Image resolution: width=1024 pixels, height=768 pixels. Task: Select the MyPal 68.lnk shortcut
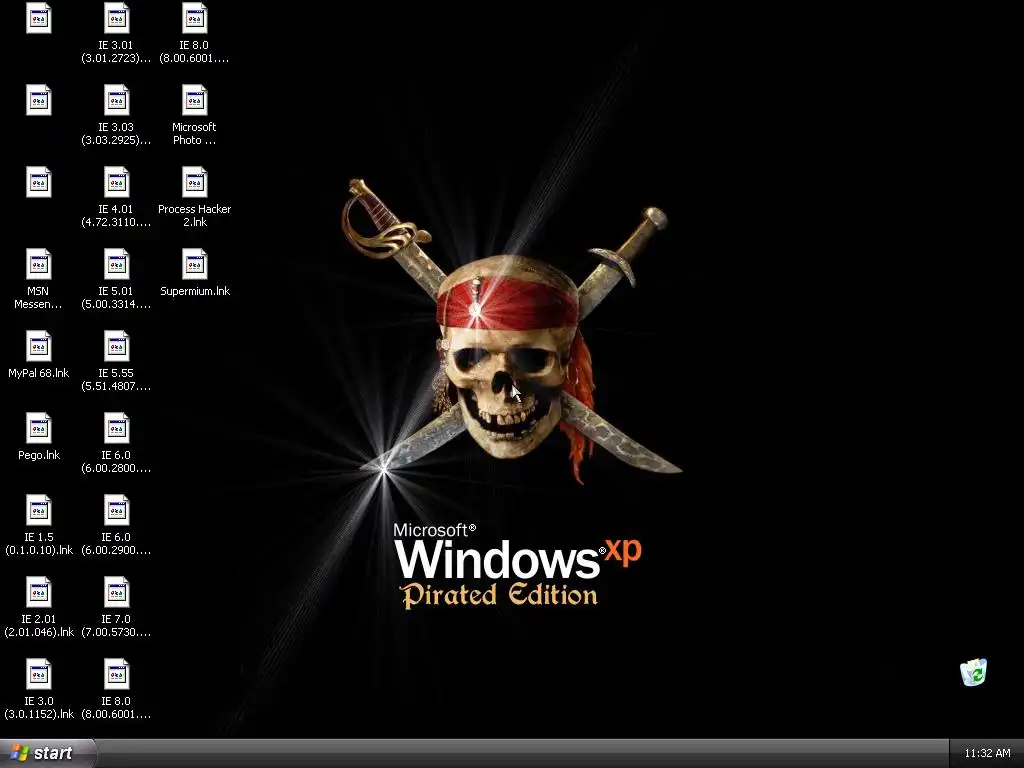(x=39, y=347)
